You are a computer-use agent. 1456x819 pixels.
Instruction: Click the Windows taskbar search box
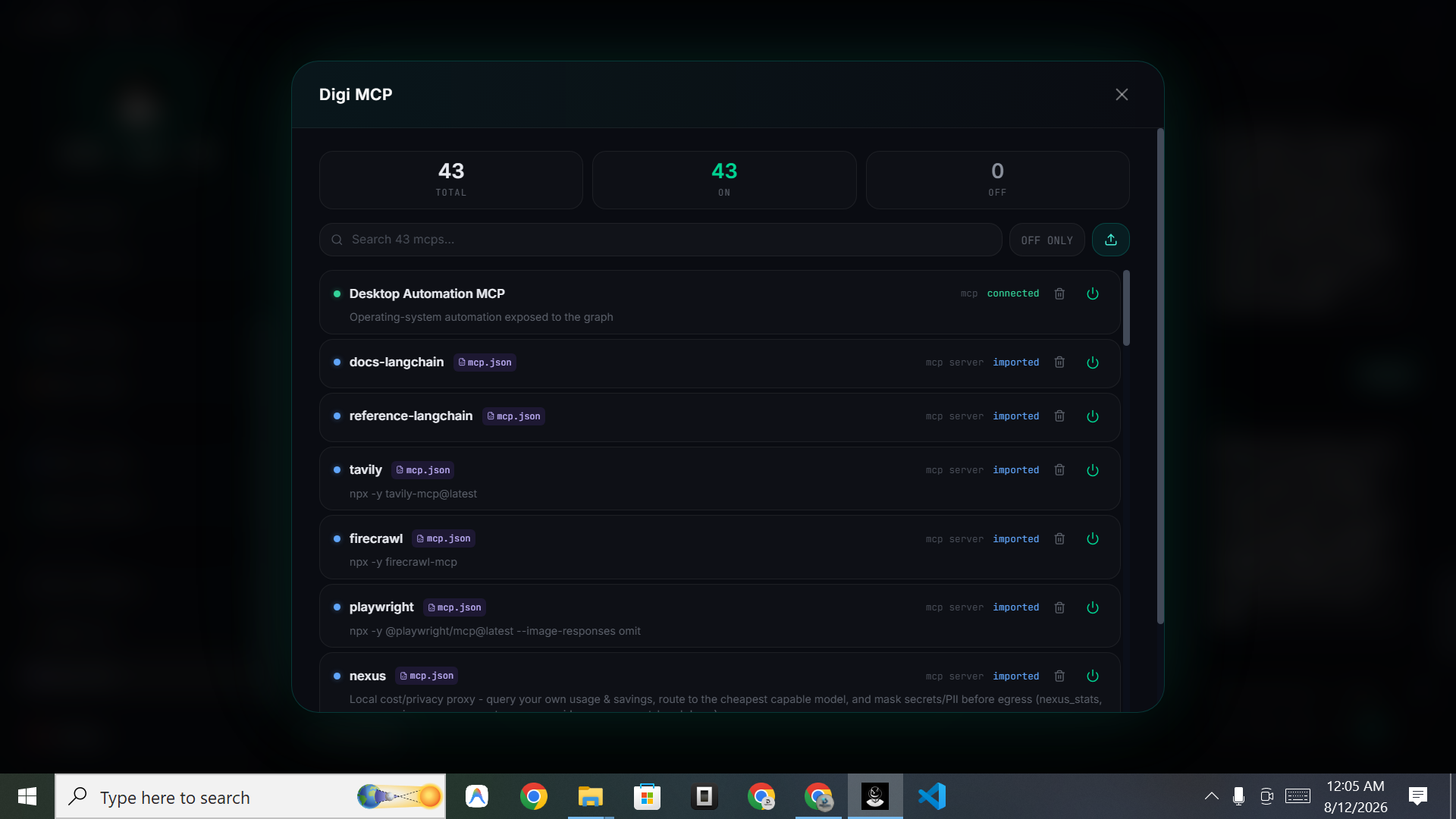point(250,796)
